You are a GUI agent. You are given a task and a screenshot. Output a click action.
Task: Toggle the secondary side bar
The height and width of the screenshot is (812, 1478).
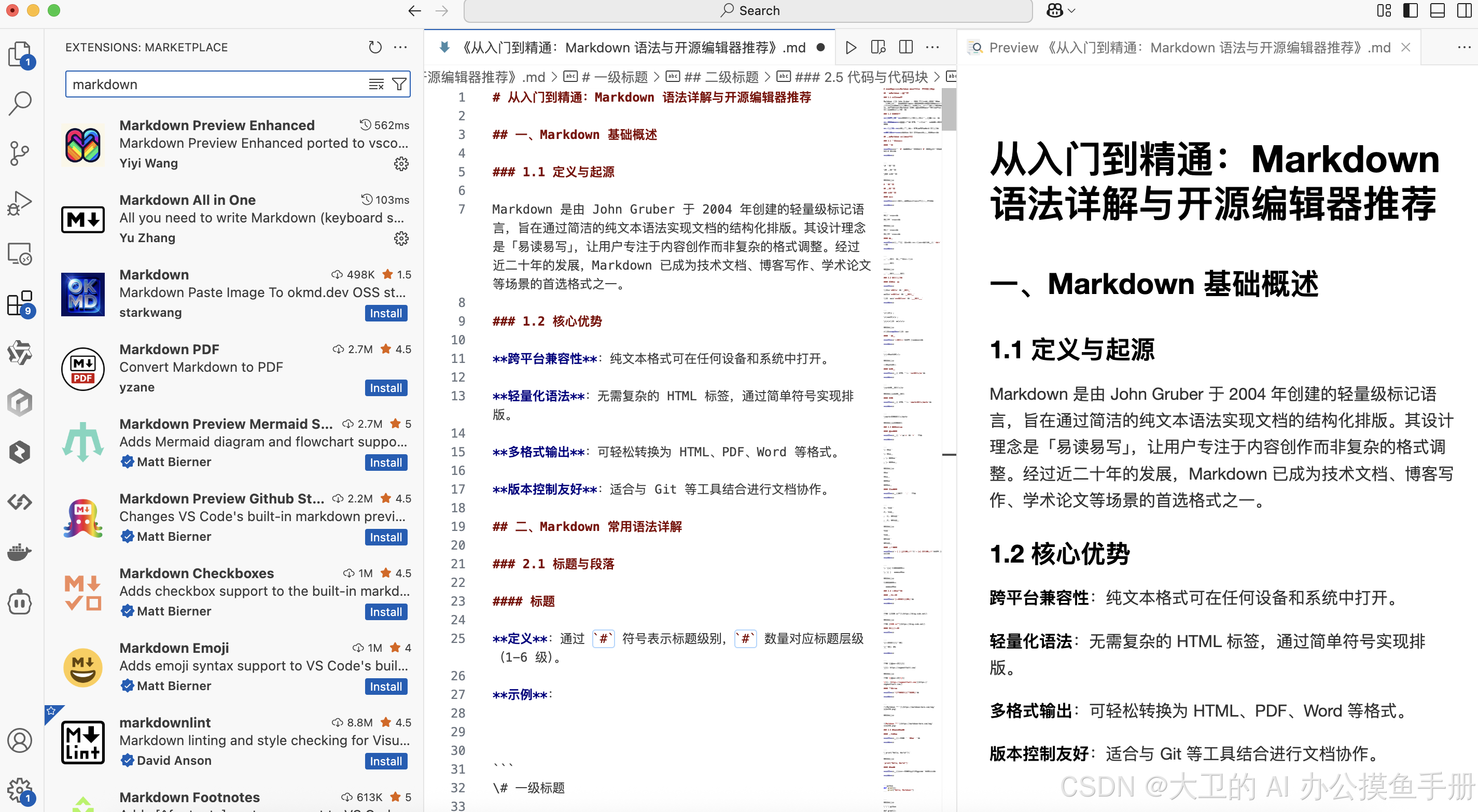tap(1464, 10)
